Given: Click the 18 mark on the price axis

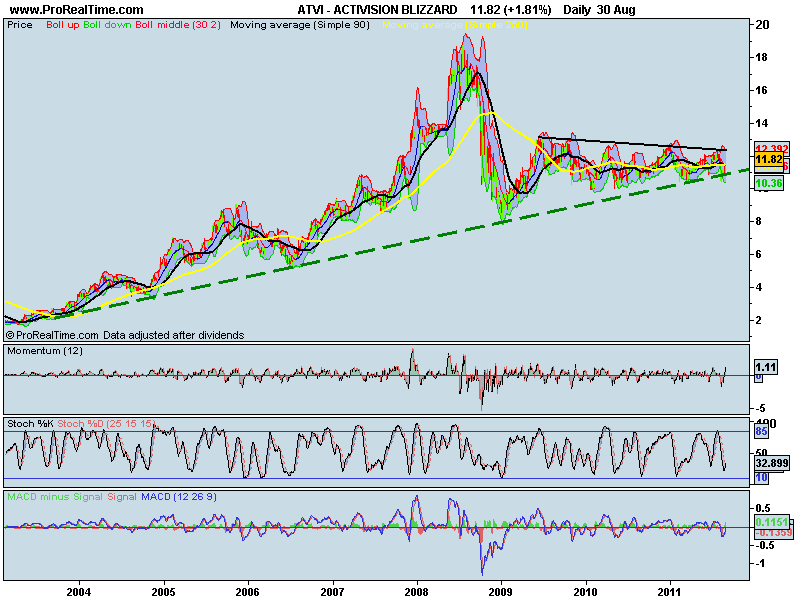Looking at the screenshot, I should pyautogui.click(x=761, y=57).
